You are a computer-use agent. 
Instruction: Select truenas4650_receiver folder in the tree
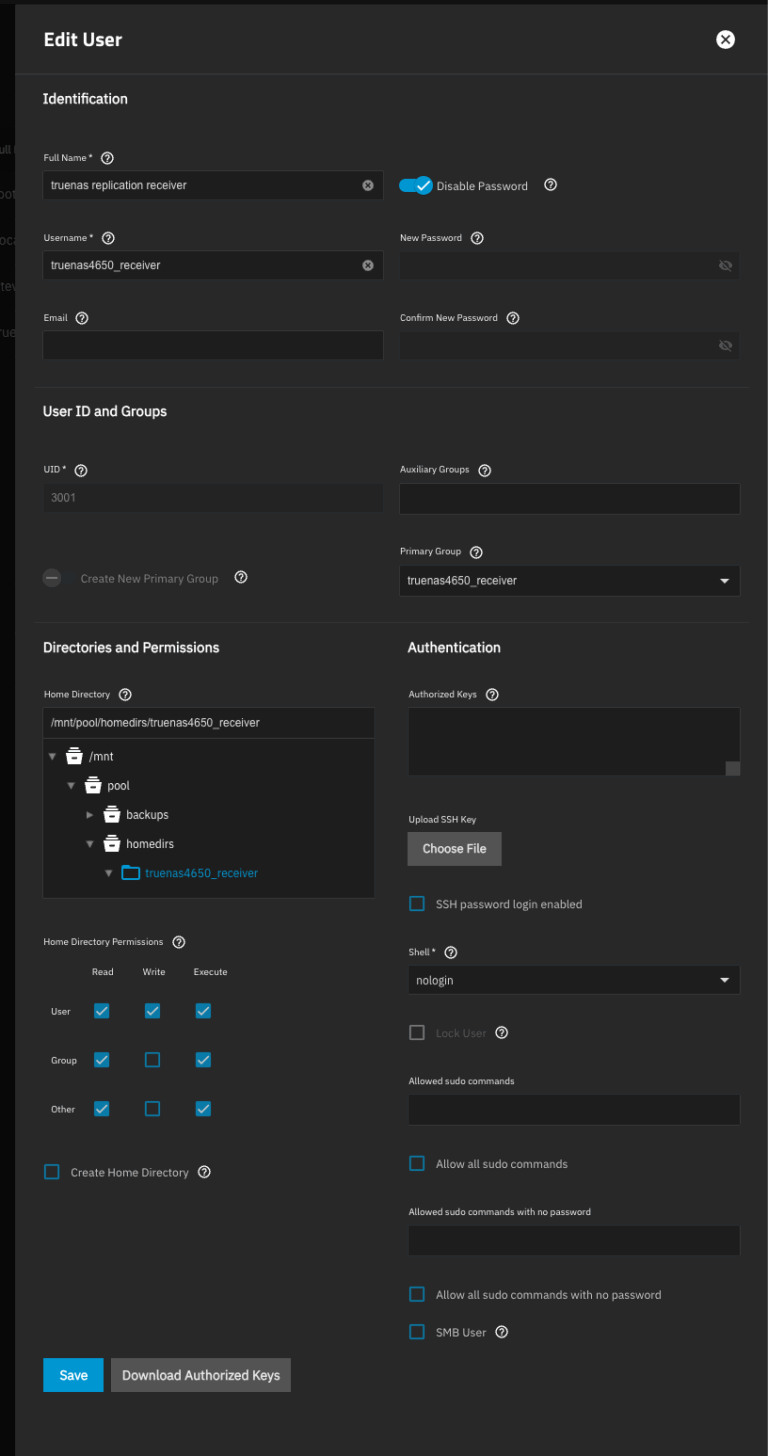[x=201, y=873]
